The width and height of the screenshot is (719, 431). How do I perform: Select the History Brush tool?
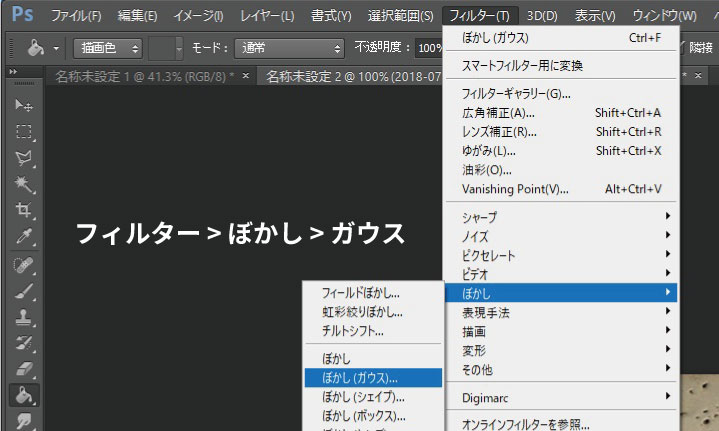[x=23, y=343]
